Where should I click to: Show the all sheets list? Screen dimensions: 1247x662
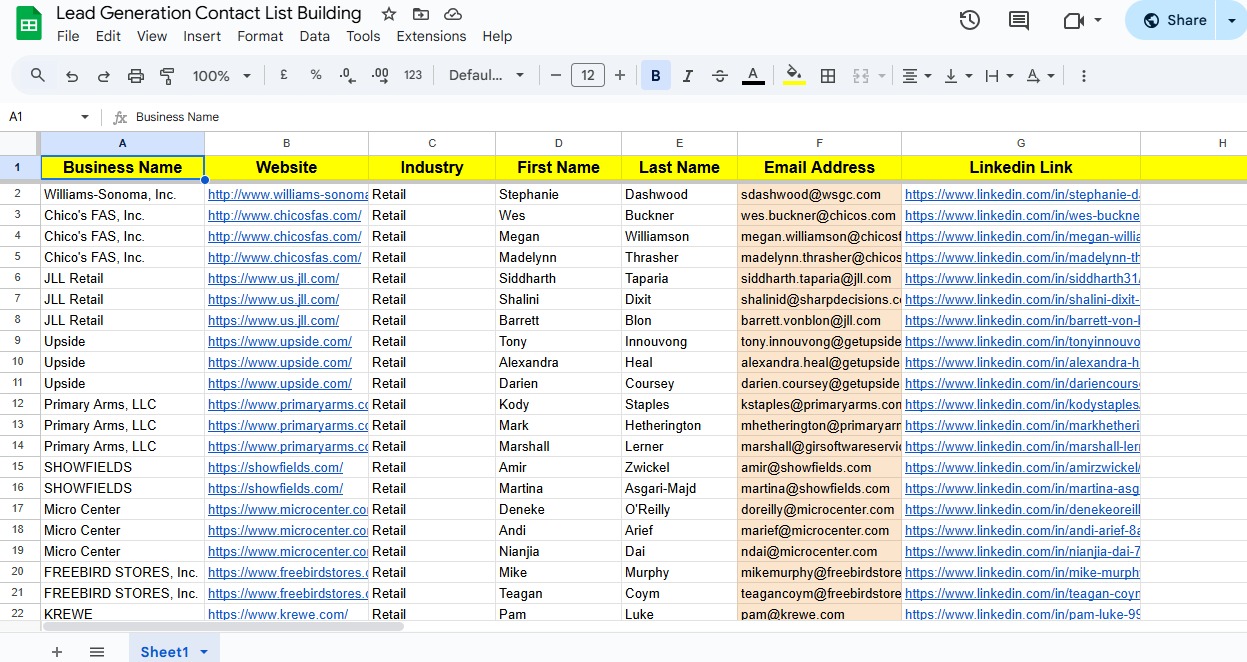click(x=97, y=652)
